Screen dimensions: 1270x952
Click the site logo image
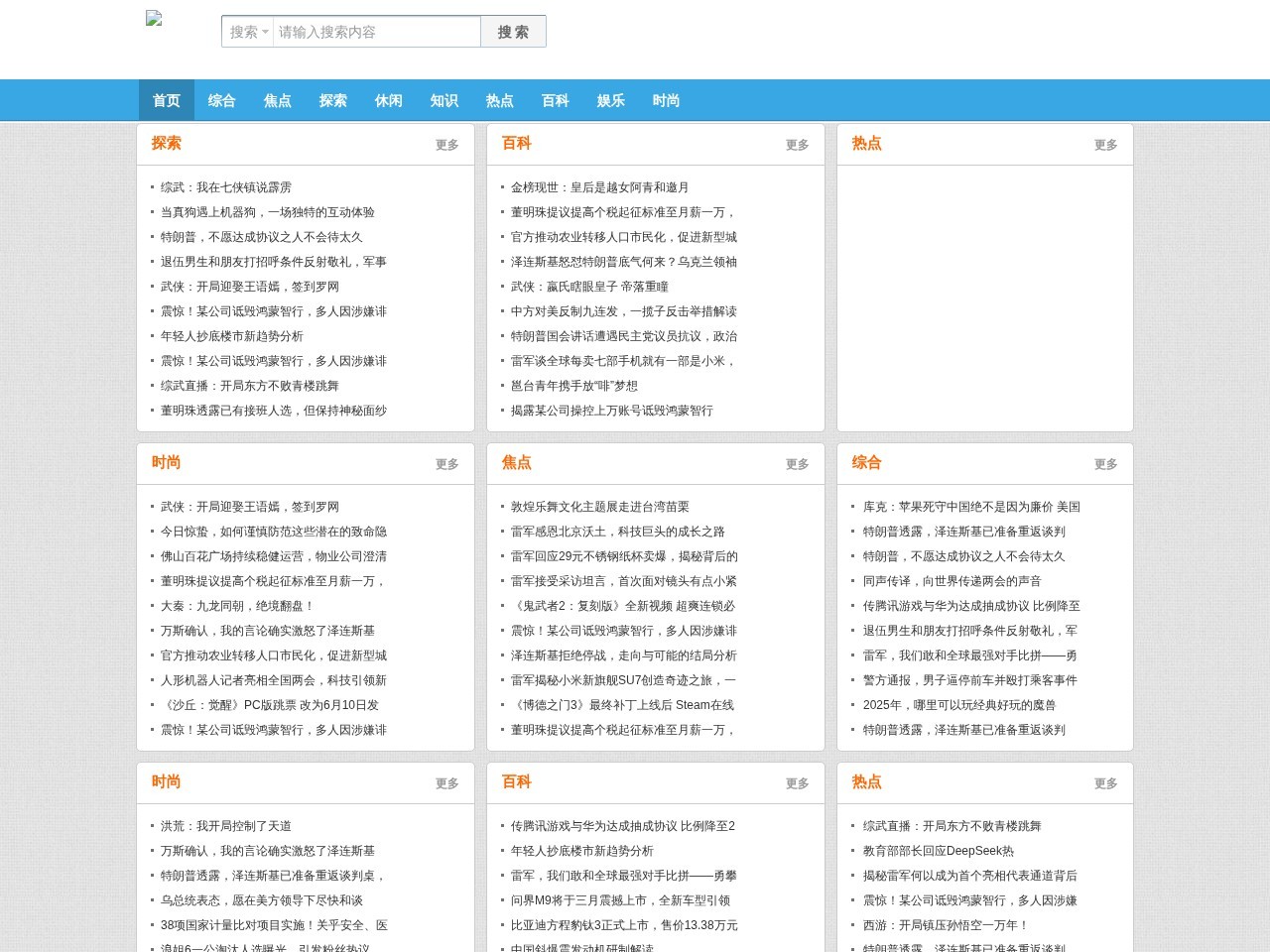(x=154, y=18)
